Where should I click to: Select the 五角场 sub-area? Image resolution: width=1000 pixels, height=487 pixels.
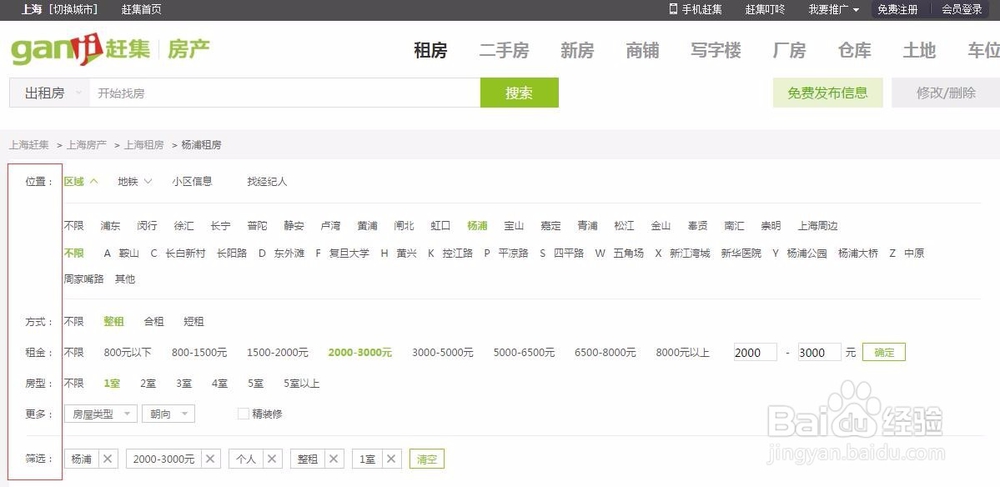point(628,253)
